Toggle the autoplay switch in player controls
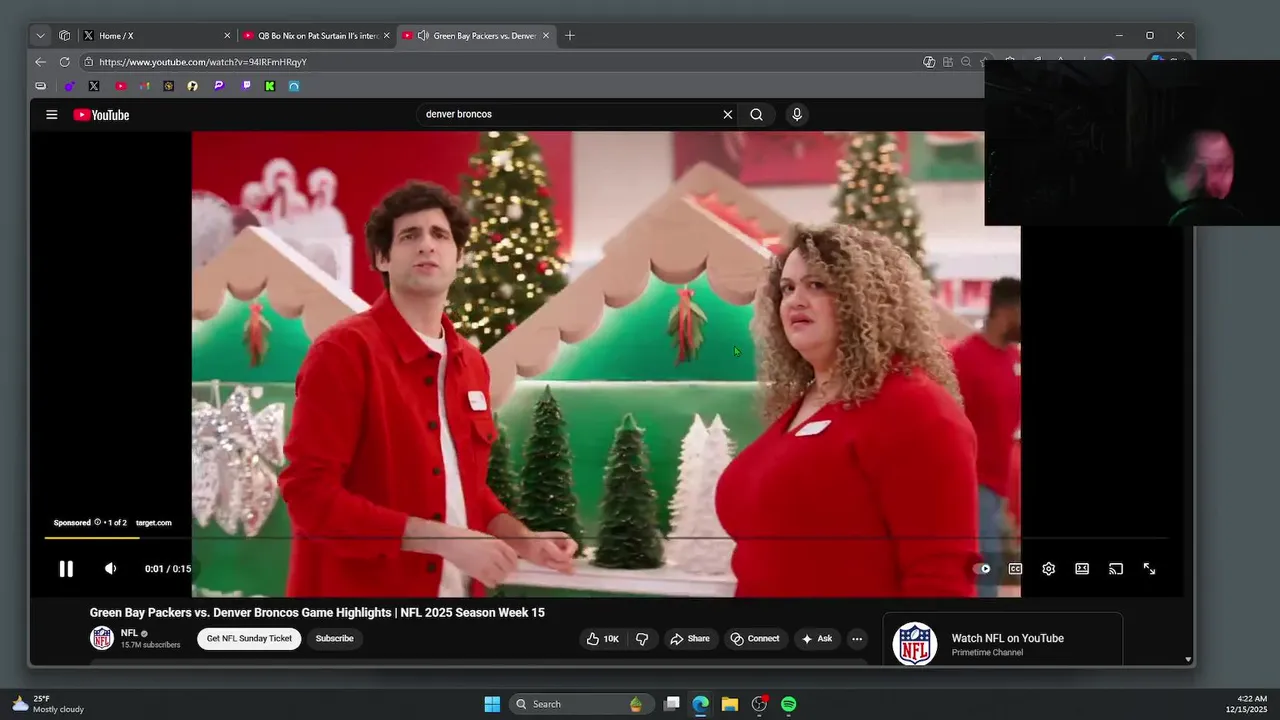Screen dimensions: 1280x720 point(982,569)
